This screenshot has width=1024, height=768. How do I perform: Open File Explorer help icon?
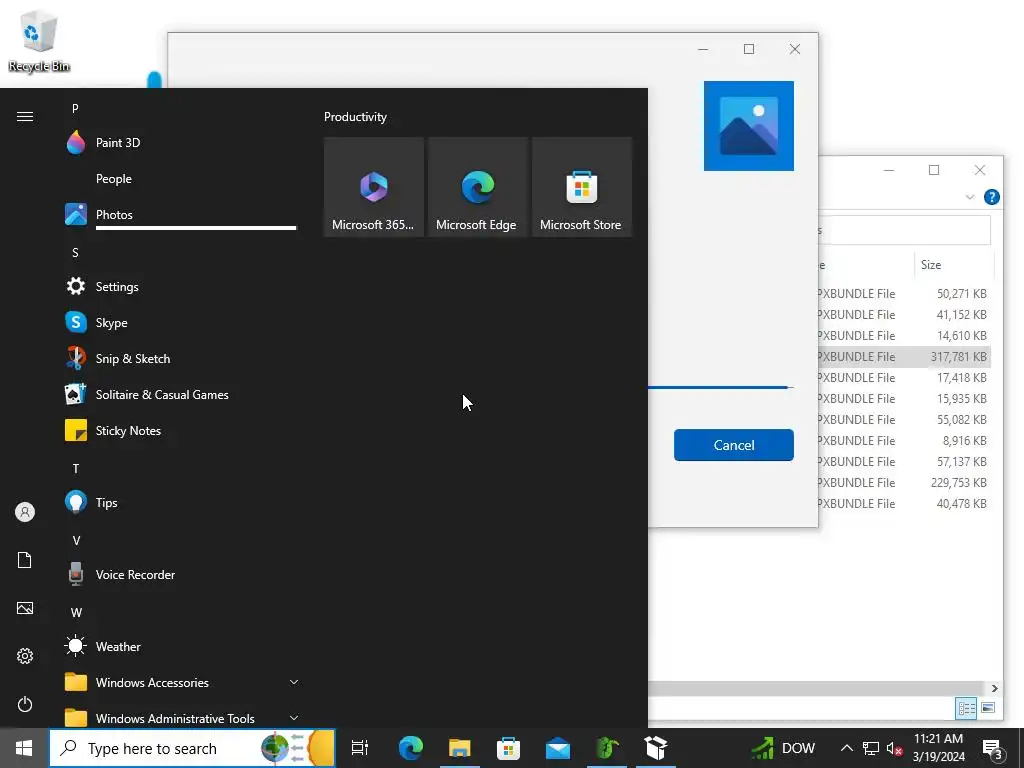point(991,197)
